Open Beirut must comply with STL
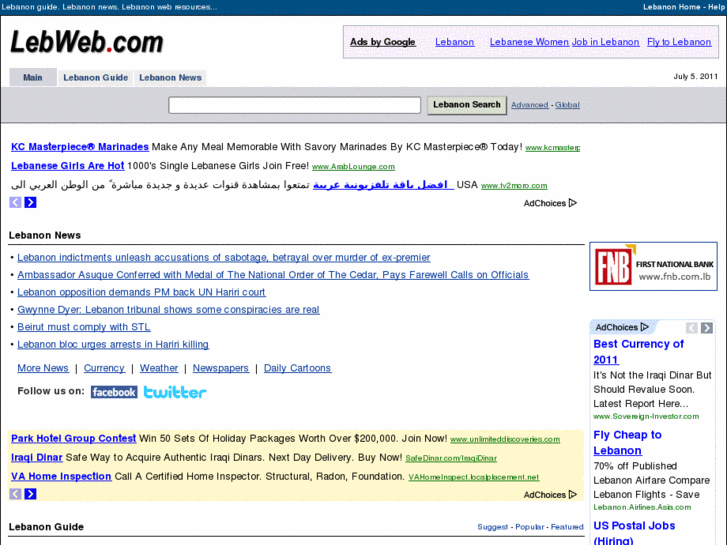The height and width of the screenshot is (545, 727). 84,327
